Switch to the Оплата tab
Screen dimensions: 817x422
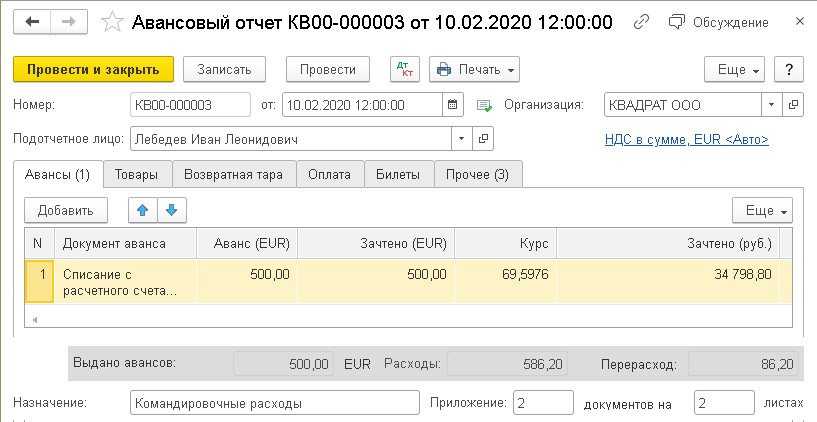click(329, 175)
